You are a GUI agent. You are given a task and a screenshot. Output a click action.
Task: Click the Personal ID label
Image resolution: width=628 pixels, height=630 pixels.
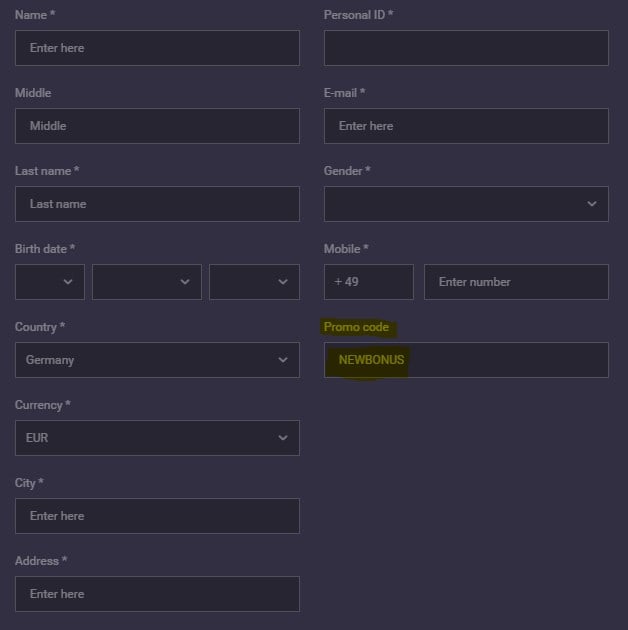point(358,15)
